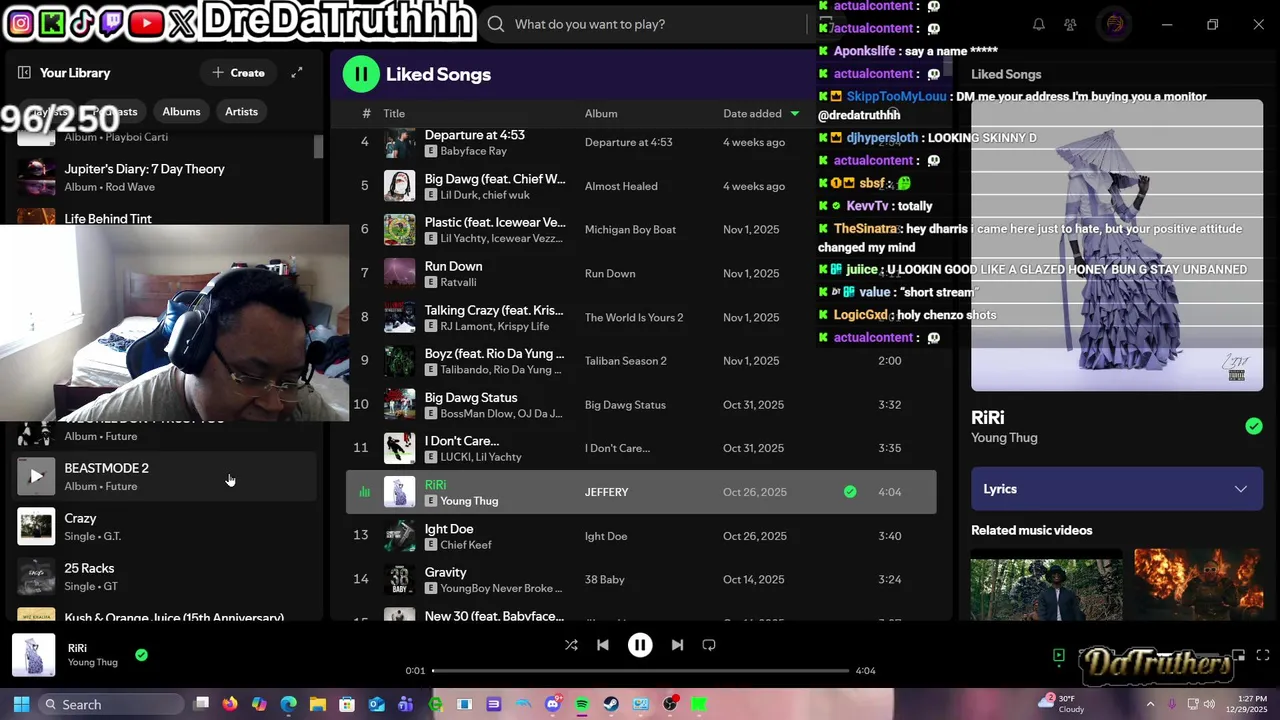
Task: Toggle repeat mode in the player bar
Action: coord(709,645)
